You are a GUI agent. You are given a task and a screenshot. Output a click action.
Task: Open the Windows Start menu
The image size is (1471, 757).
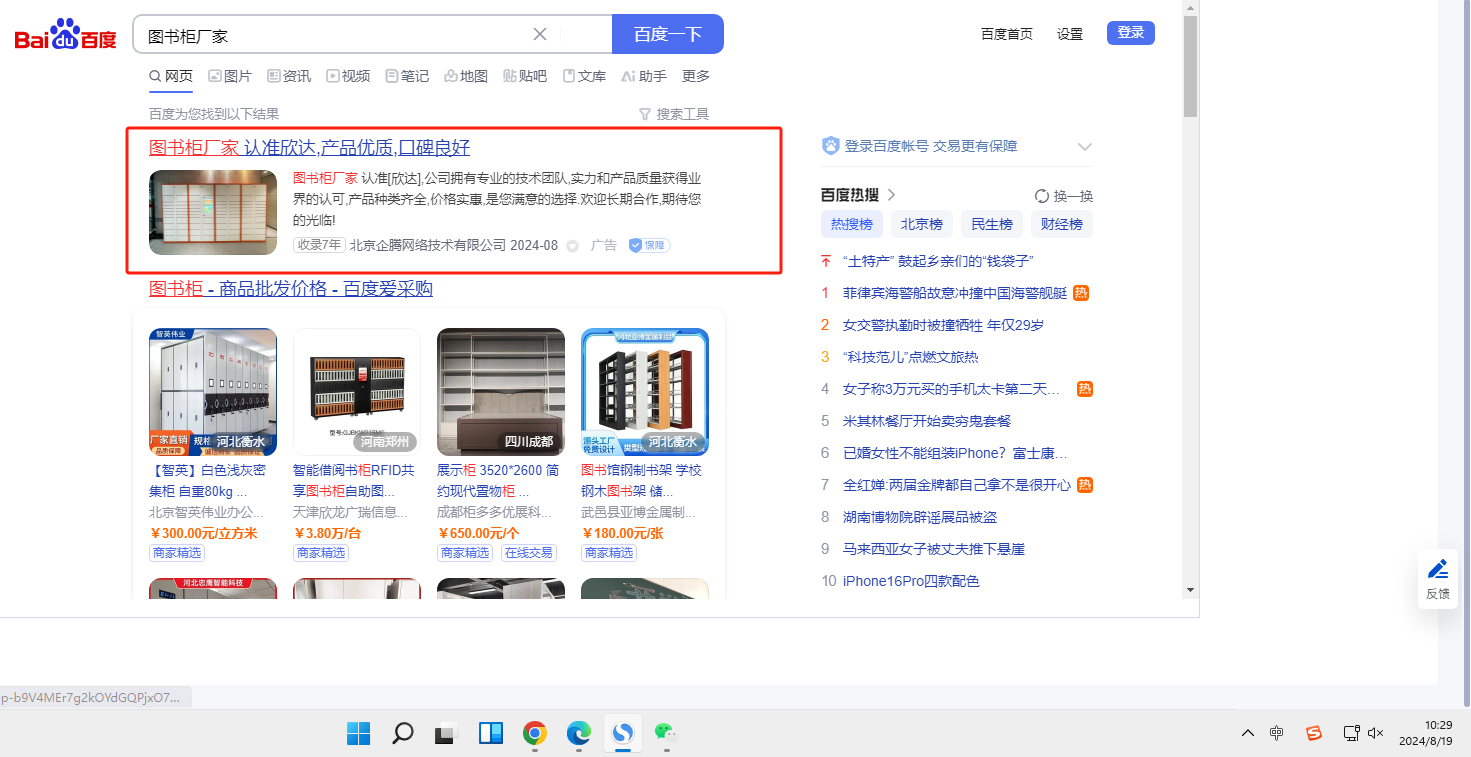(359, 734)
